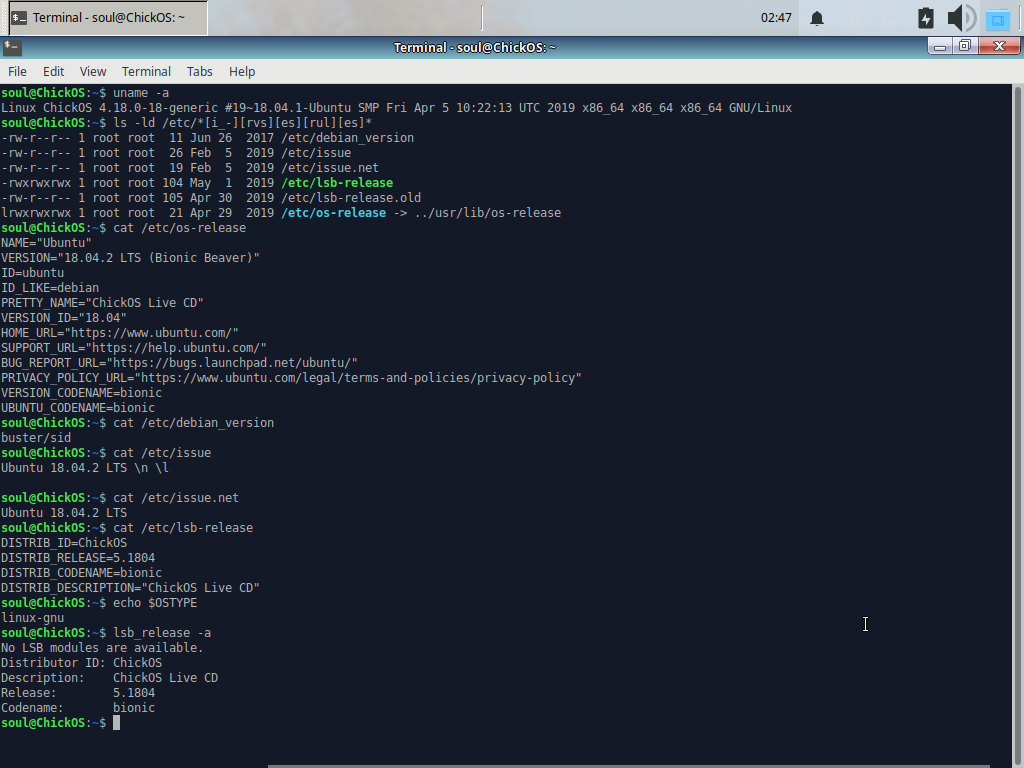Image resolution: width=1024 pixels, height=768 pixels.
Task: Click the 'cat /etc/issue.net' command line
Action: 120,498
